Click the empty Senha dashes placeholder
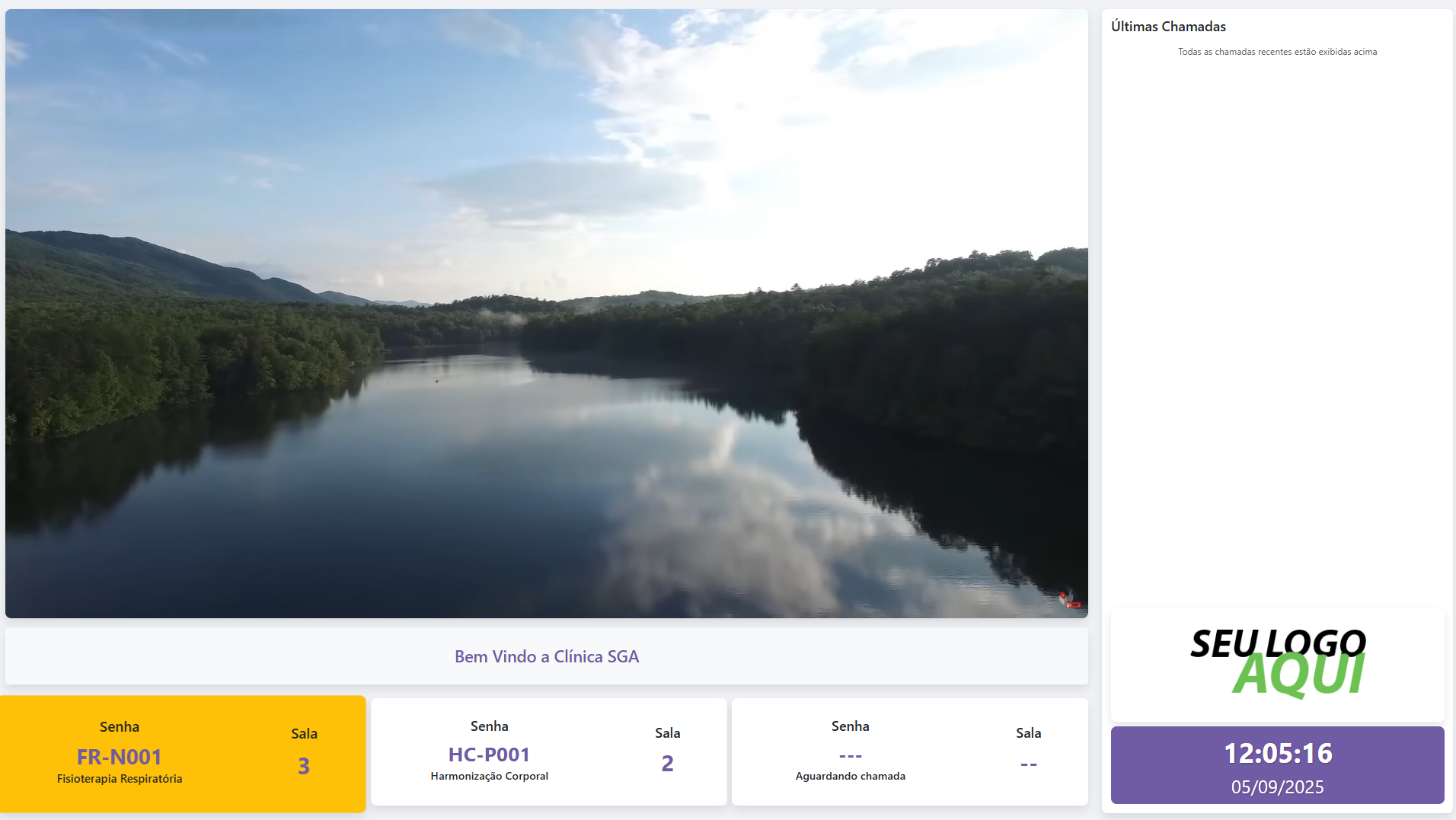Screen dimensions: 1456x820 pos(850,756)
